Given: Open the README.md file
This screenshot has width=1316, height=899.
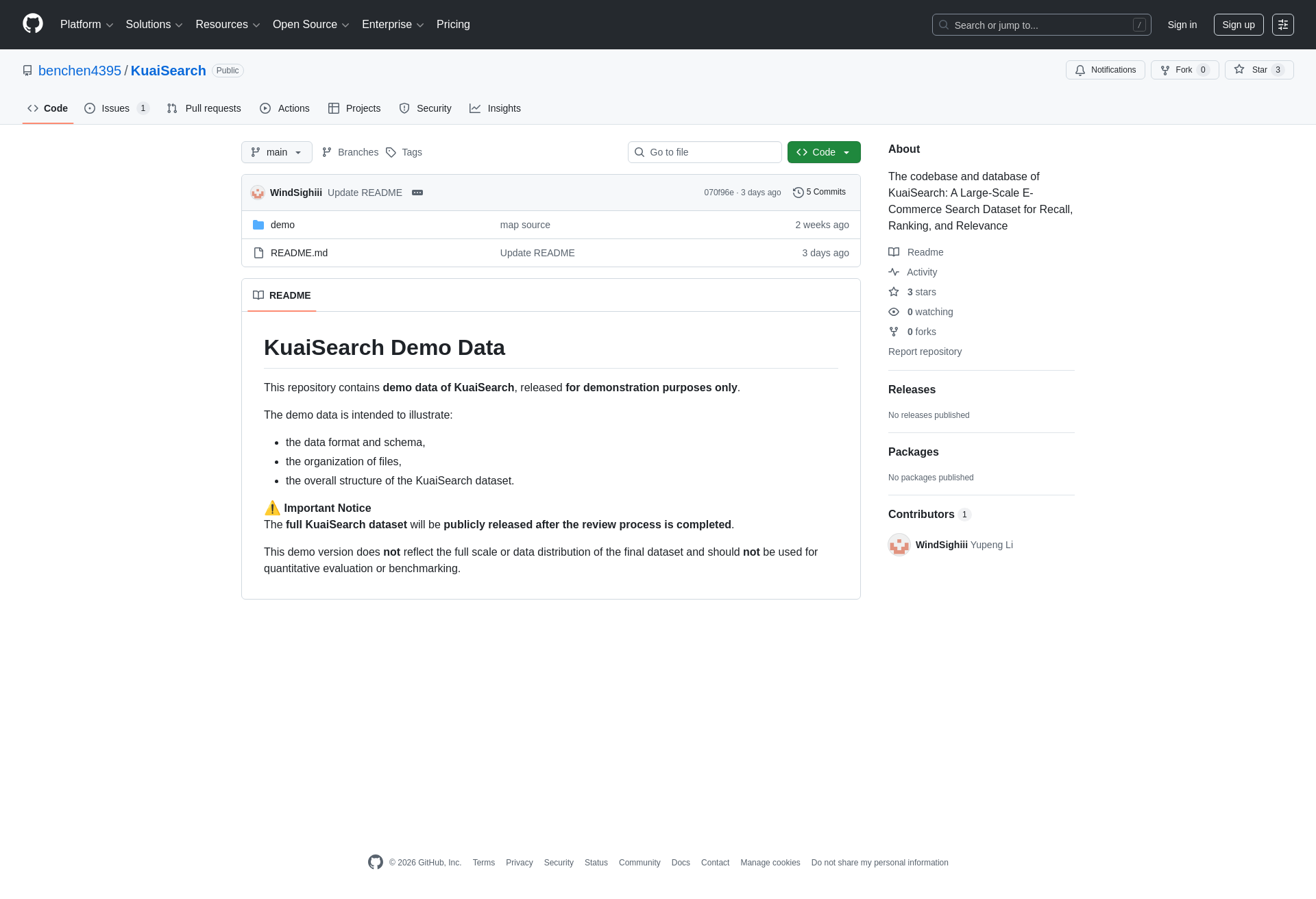Looking at the screenshot, I should point(299,253).
